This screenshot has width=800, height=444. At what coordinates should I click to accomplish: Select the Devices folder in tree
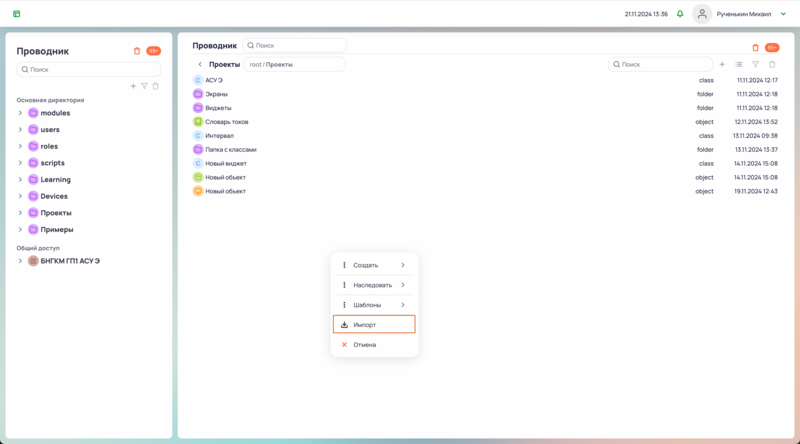tap(54, 196)
